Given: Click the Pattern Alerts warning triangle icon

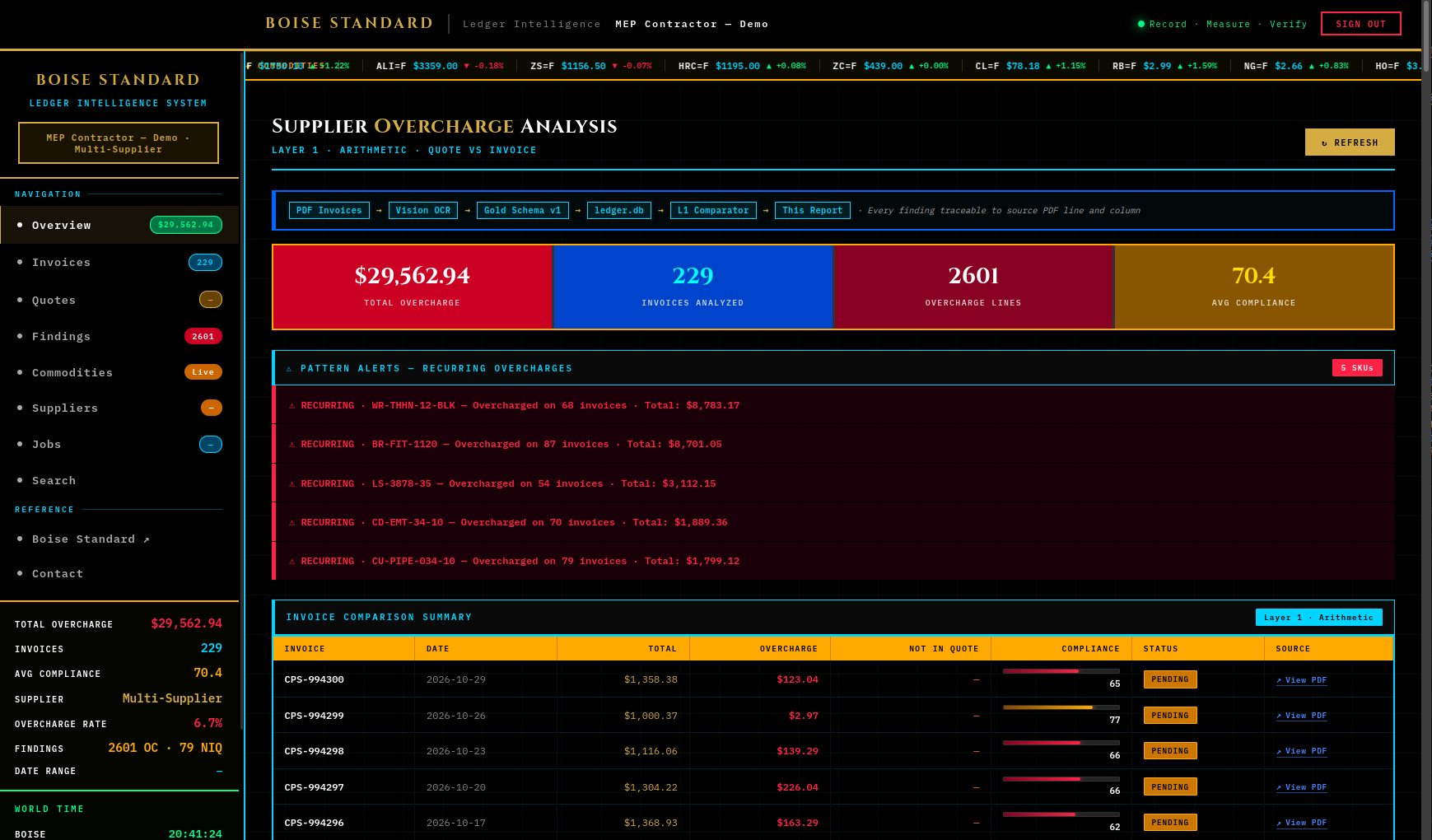Looking at the screenshot, I should (x=289, y=369).
